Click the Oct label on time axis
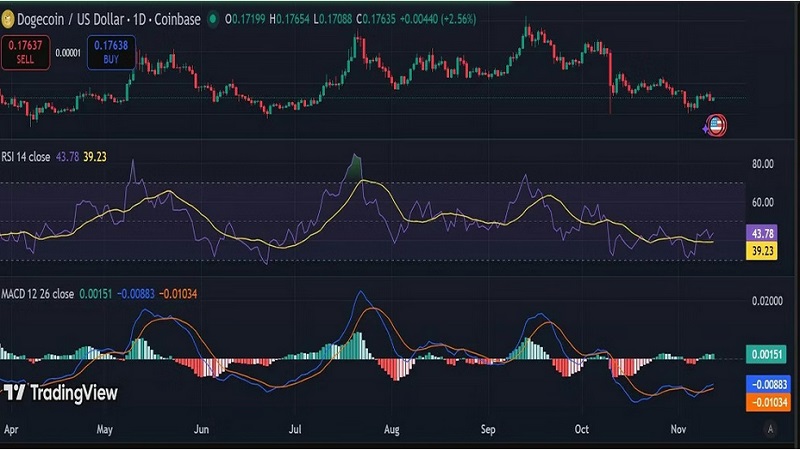Viewport: 800px width, 450px height. (x=583, y=429)
